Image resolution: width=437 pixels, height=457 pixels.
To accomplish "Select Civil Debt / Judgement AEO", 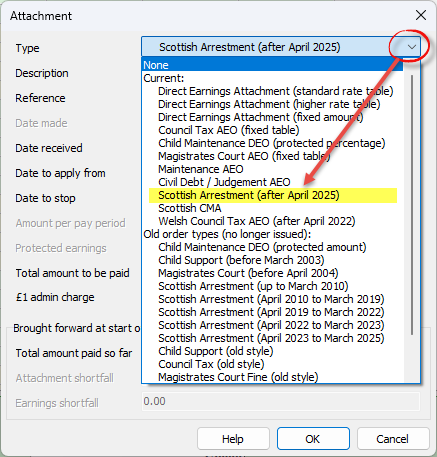I will (x=224, y=182).
